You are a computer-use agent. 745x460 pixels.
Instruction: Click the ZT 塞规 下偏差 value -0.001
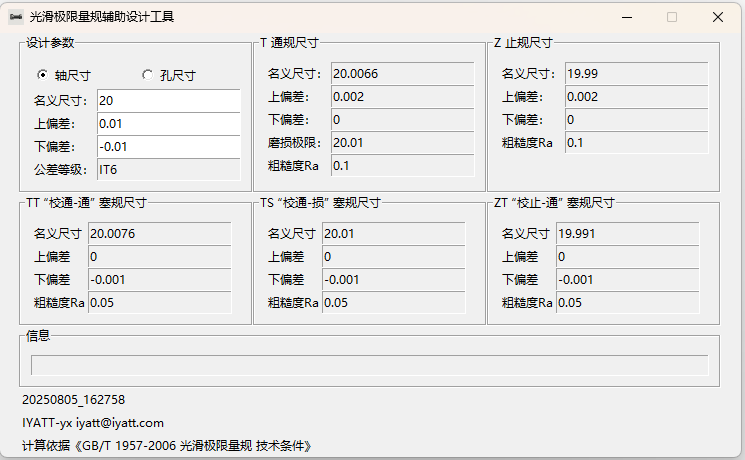pos(628,280)
